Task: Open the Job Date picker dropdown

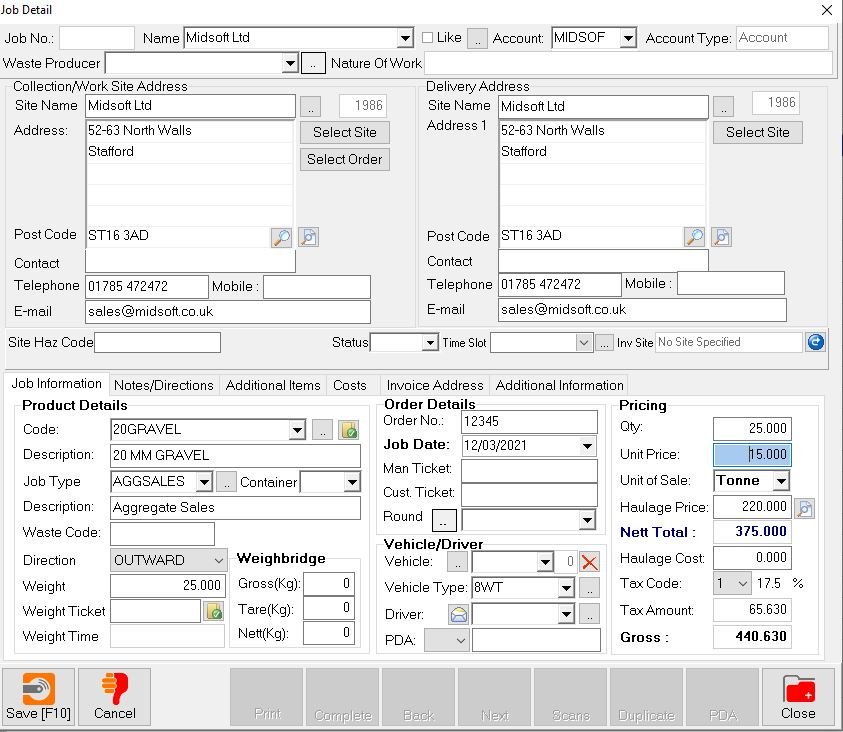Action: pyautogui.click(x=587, y=446)
